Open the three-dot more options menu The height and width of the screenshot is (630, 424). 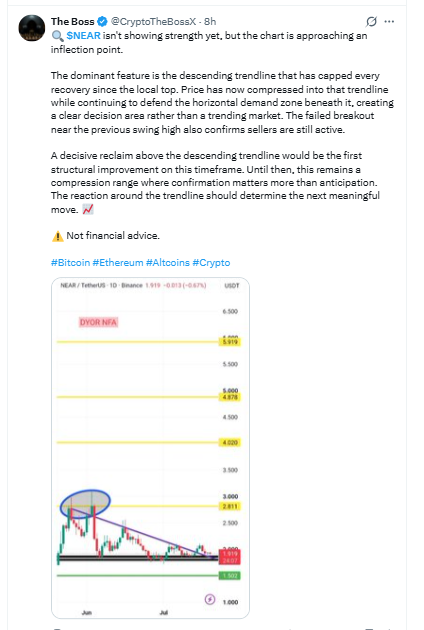[x=389, y=21]
